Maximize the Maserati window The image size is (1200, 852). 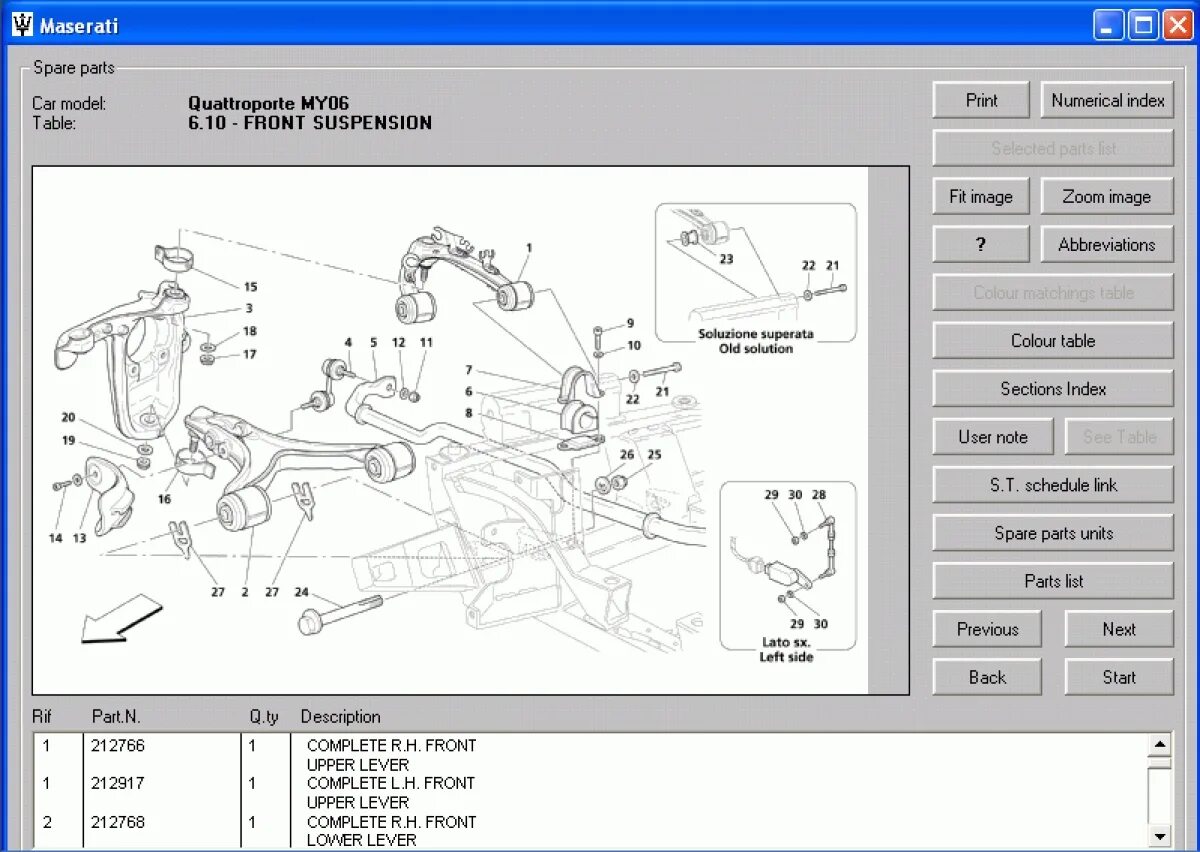(x=1143, y=25)
